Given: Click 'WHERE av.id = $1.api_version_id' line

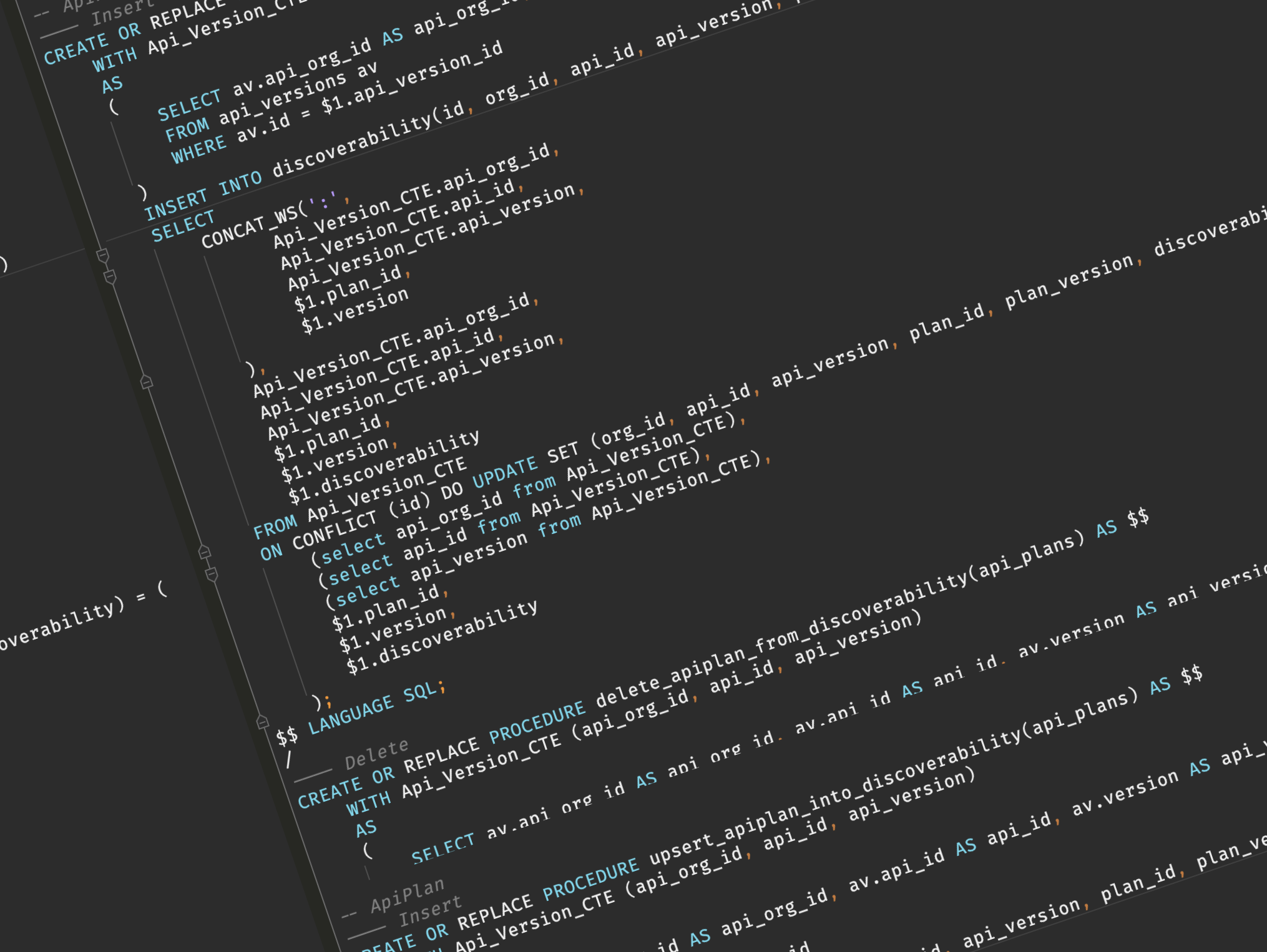Looking at the screenshot, I should pos(337,102).
